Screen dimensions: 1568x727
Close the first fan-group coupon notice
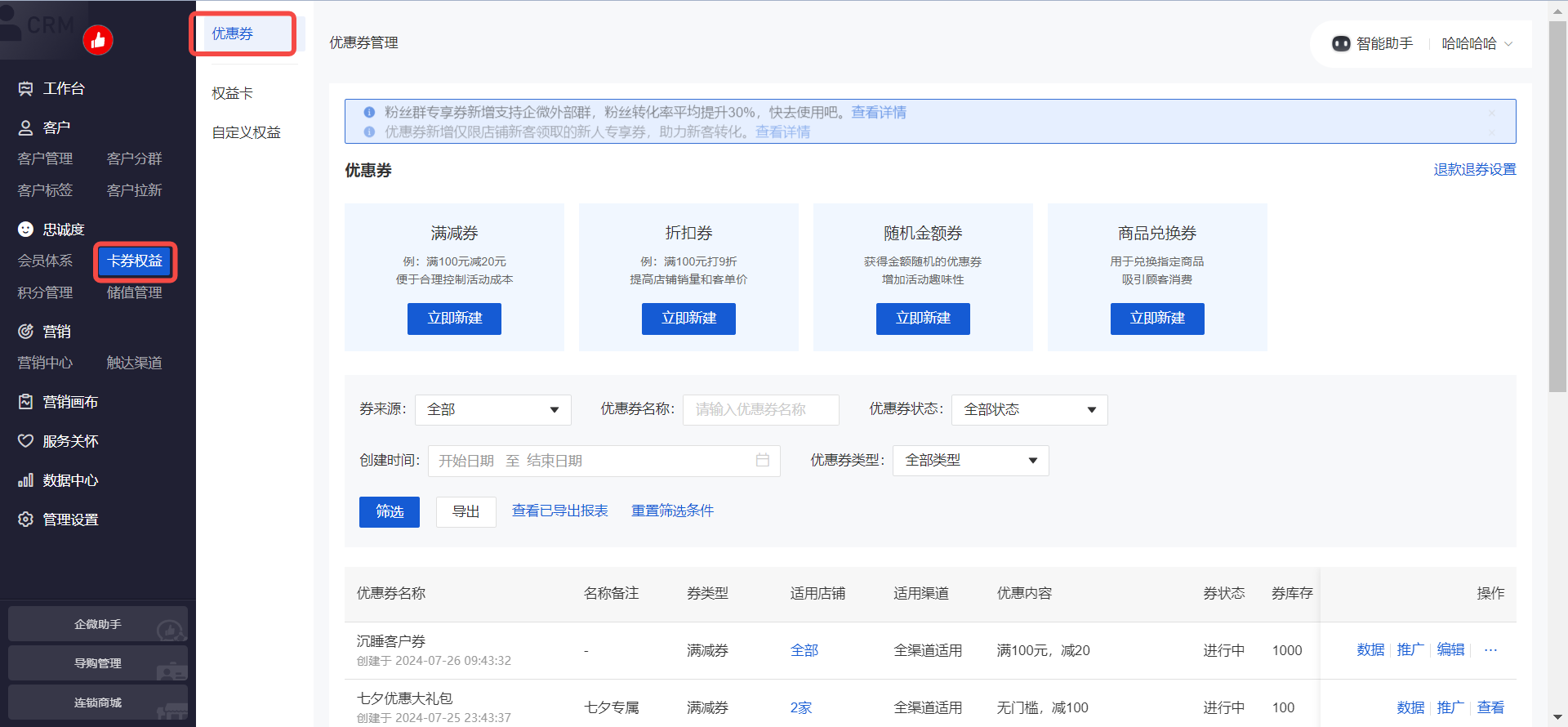1492,113
